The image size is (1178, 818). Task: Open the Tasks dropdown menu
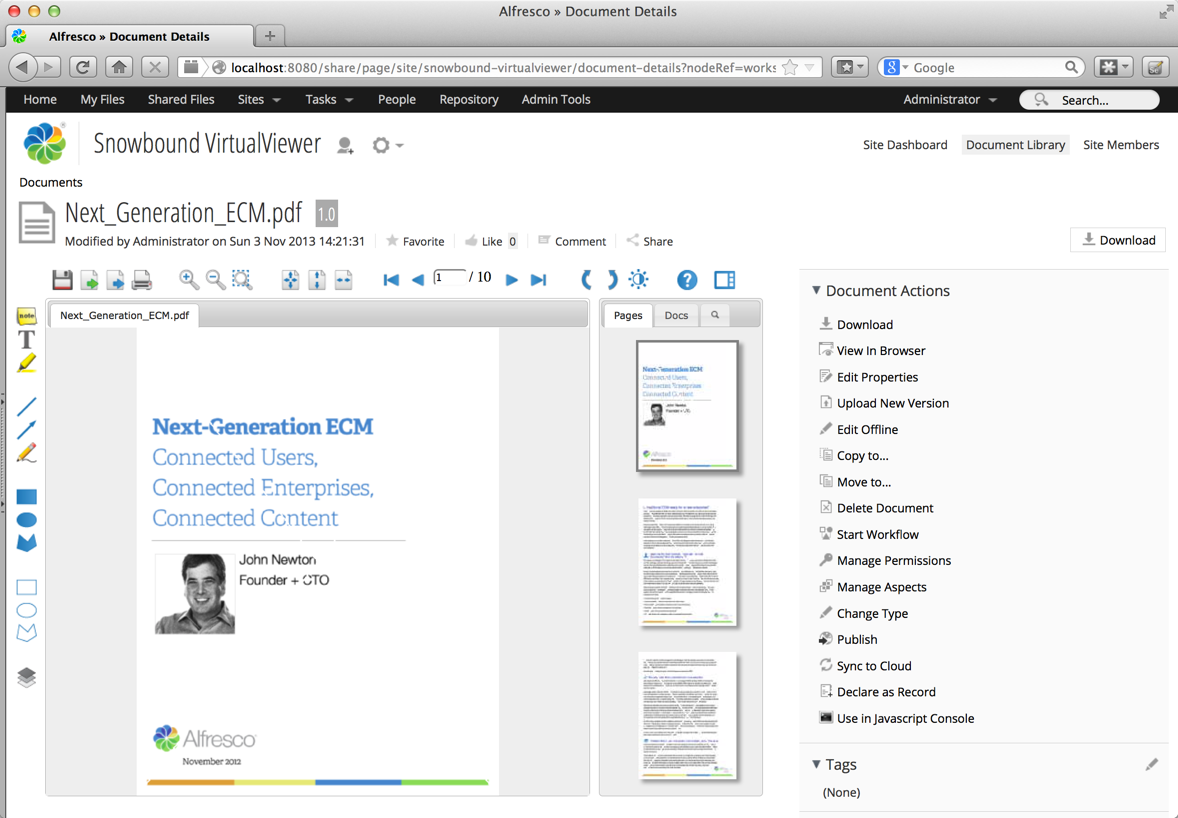(x=329, y=99)
